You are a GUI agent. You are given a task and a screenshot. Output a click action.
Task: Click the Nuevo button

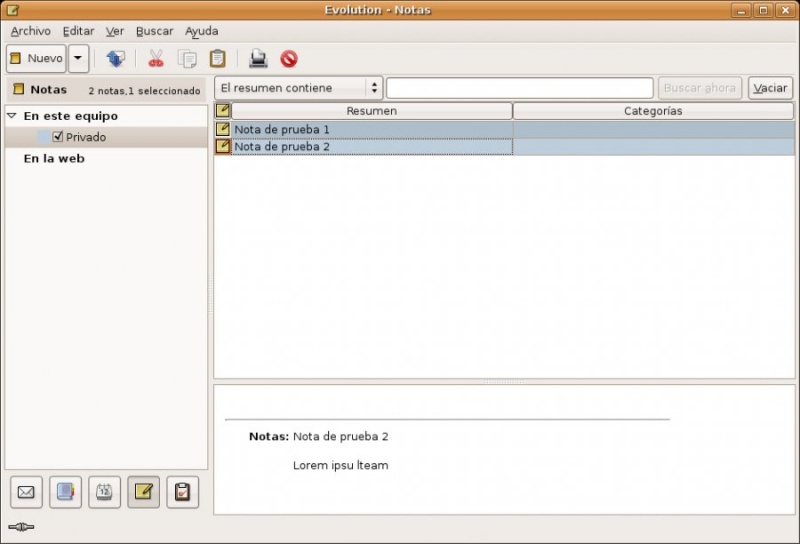36,58
